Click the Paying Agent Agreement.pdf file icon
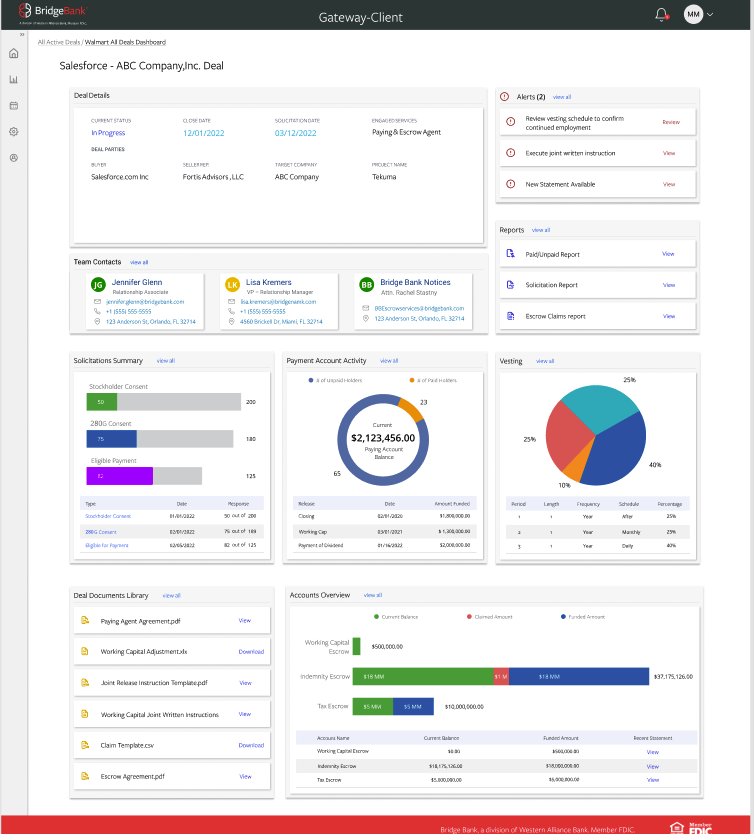The image size is (754, 834). coord(85,620)
